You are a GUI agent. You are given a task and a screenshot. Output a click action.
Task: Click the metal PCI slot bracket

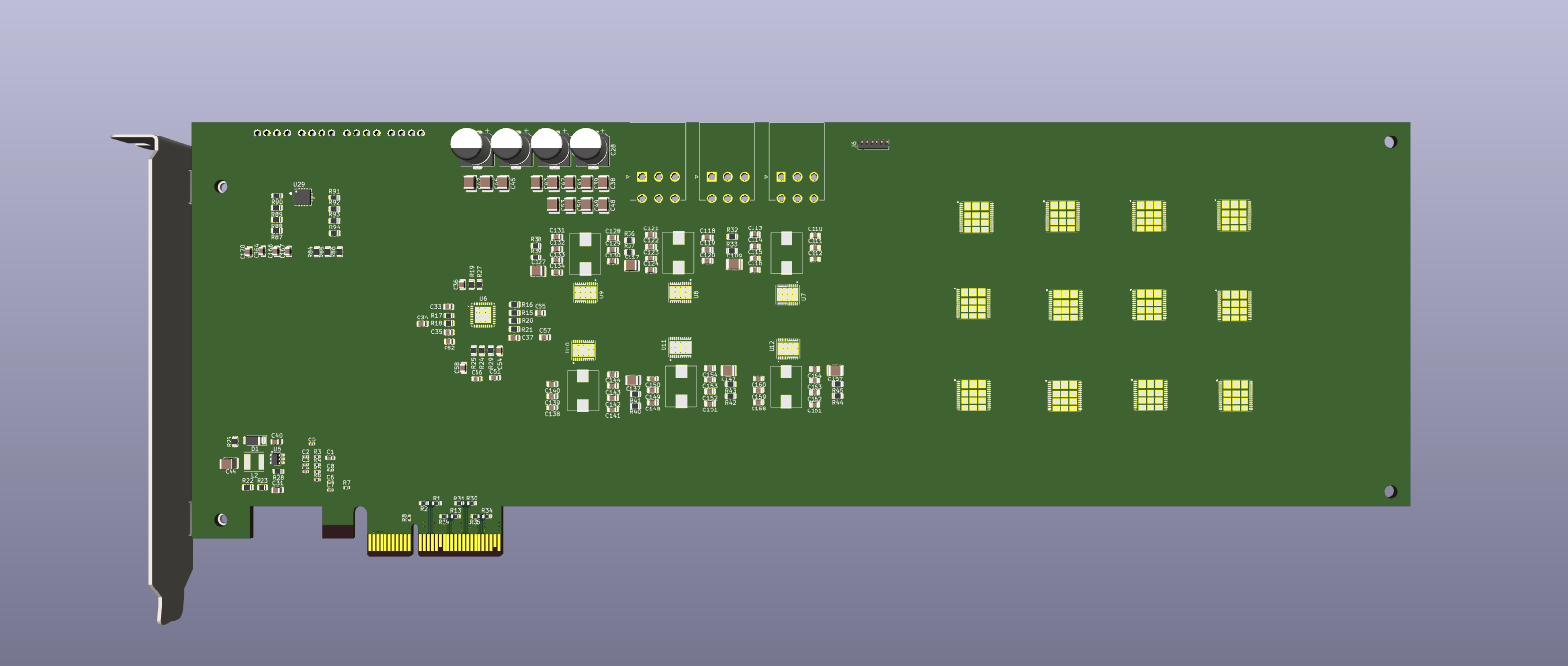(x=165, y=378)
